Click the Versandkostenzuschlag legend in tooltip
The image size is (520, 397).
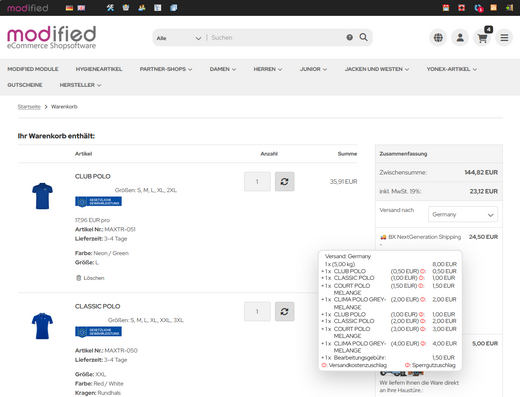pos(354,365)
